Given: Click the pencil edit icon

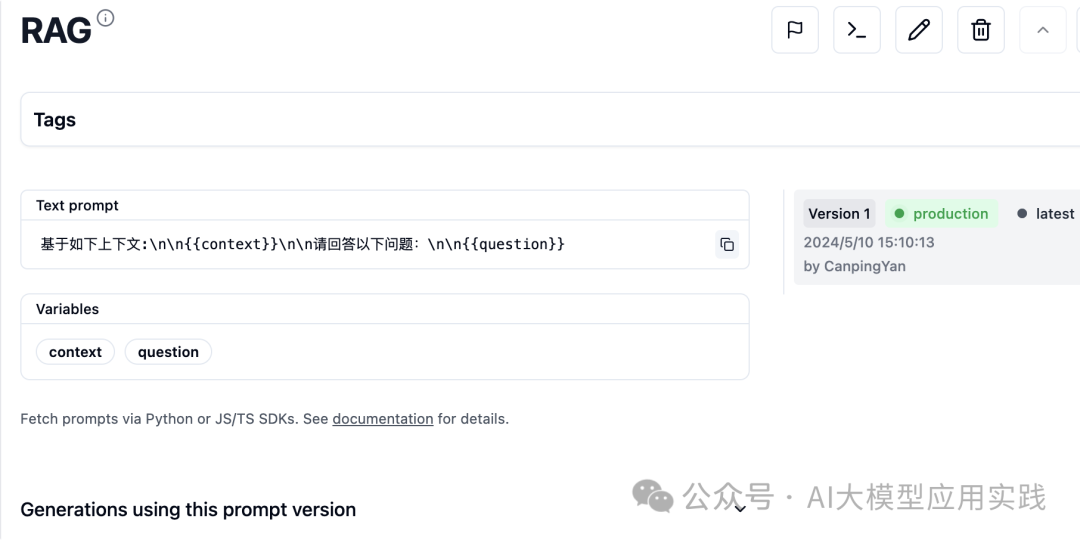Looking at the screenshot, I should [919, 30].
